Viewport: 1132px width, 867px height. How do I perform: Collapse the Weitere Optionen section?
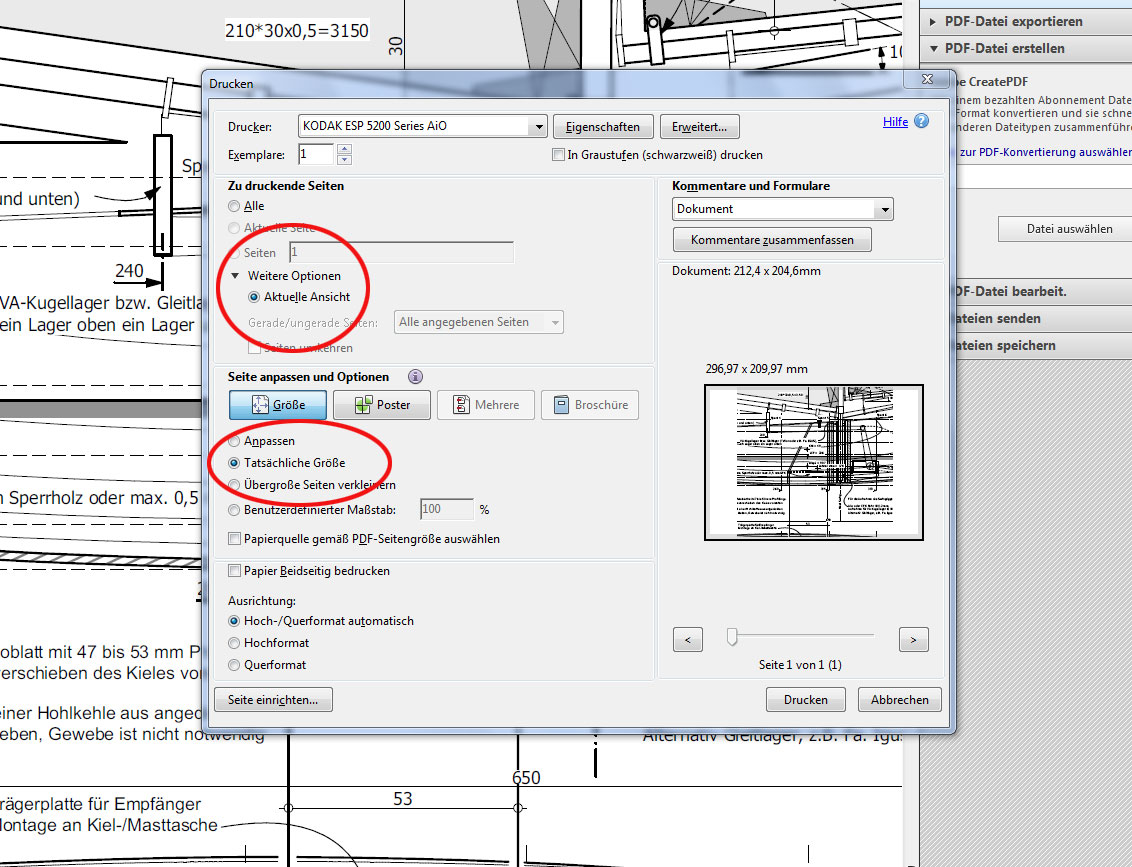coord(235,276)
